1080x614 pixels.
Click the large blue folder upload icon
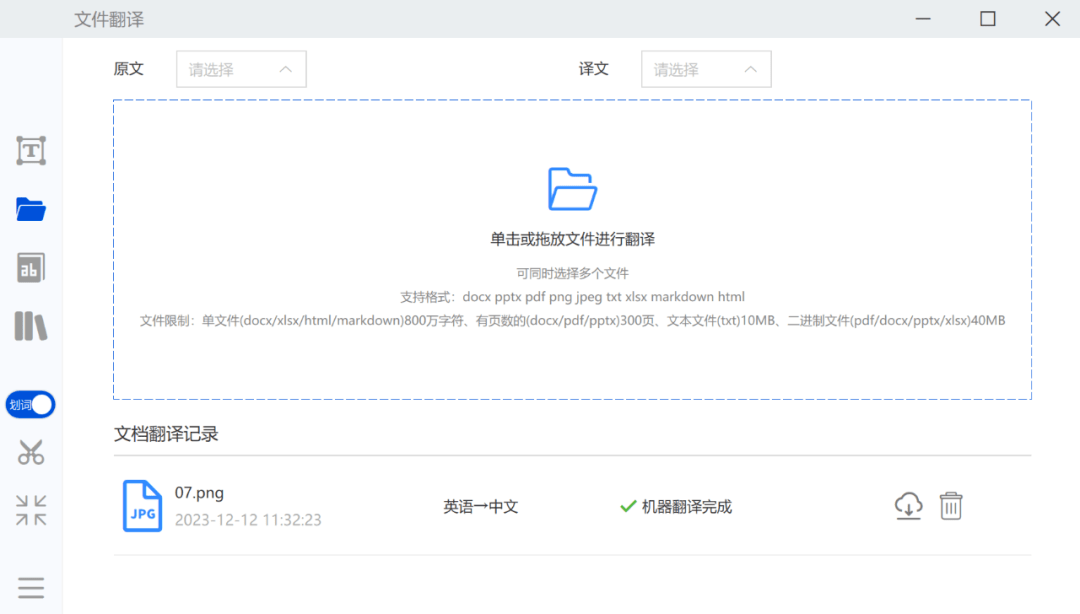tap(572, 189)
